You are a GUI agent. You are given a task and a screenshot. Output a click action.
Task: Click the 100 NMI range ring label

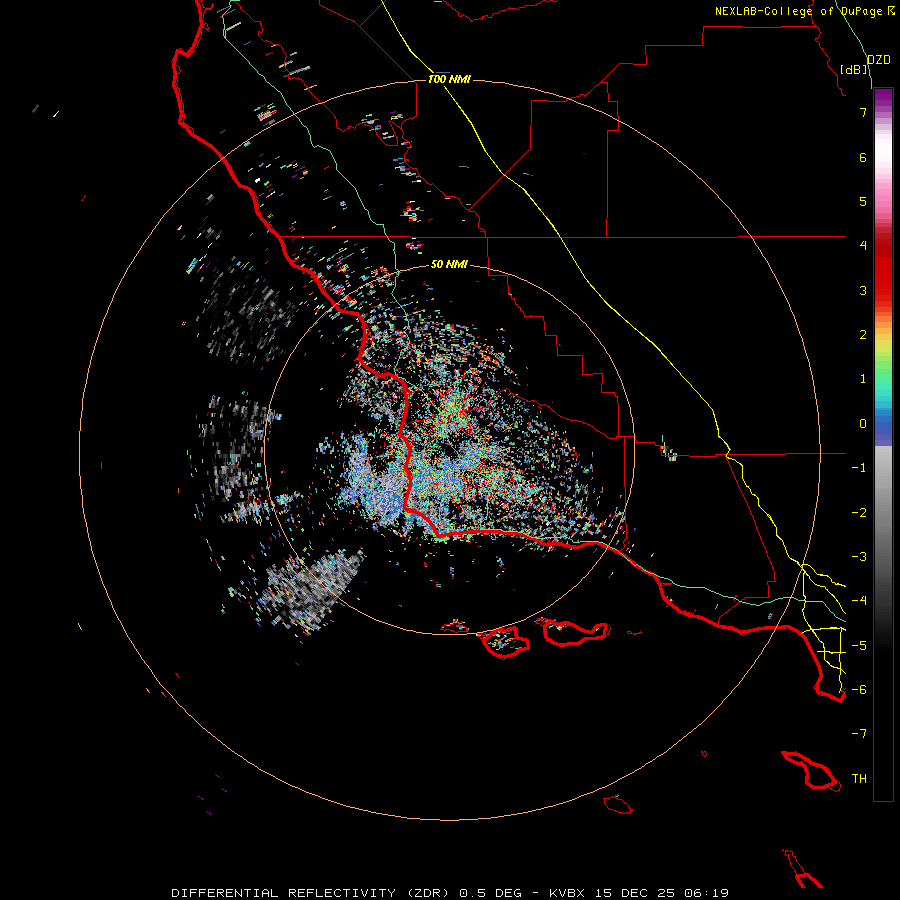coord(449,79)
